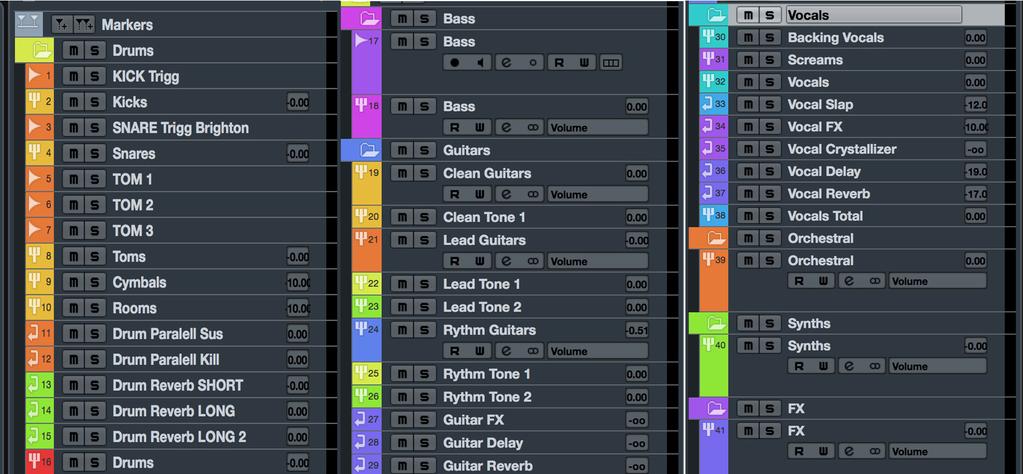Image resolution: width=1023 pixels, height=474 pixels.
Task: Click the selected Vocals folder name field
Action: 874,14
